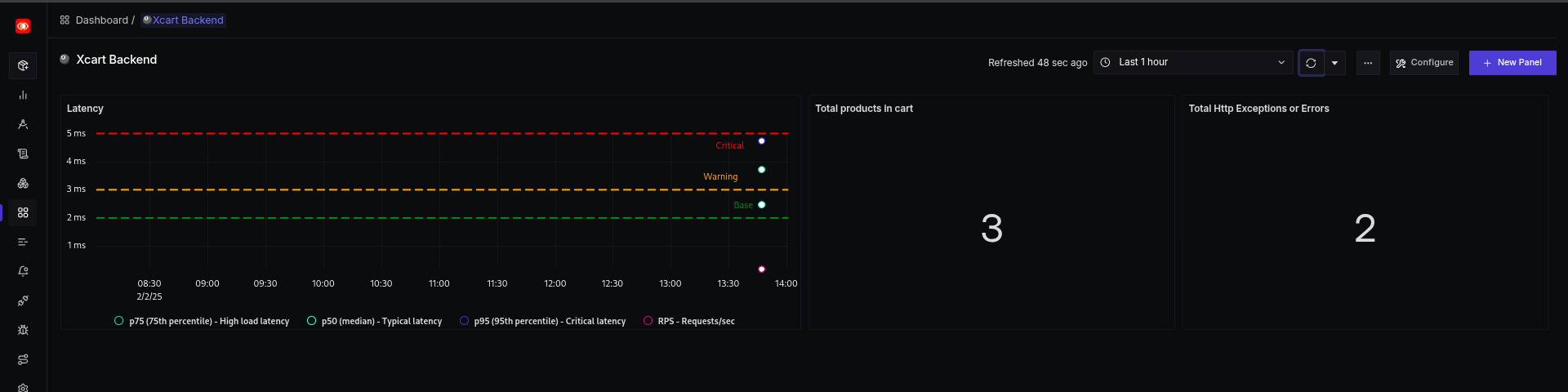1568x392 pixels.
Task: Click the dashboard grid icon in the breadcrumb
Action: coord(65,20)
